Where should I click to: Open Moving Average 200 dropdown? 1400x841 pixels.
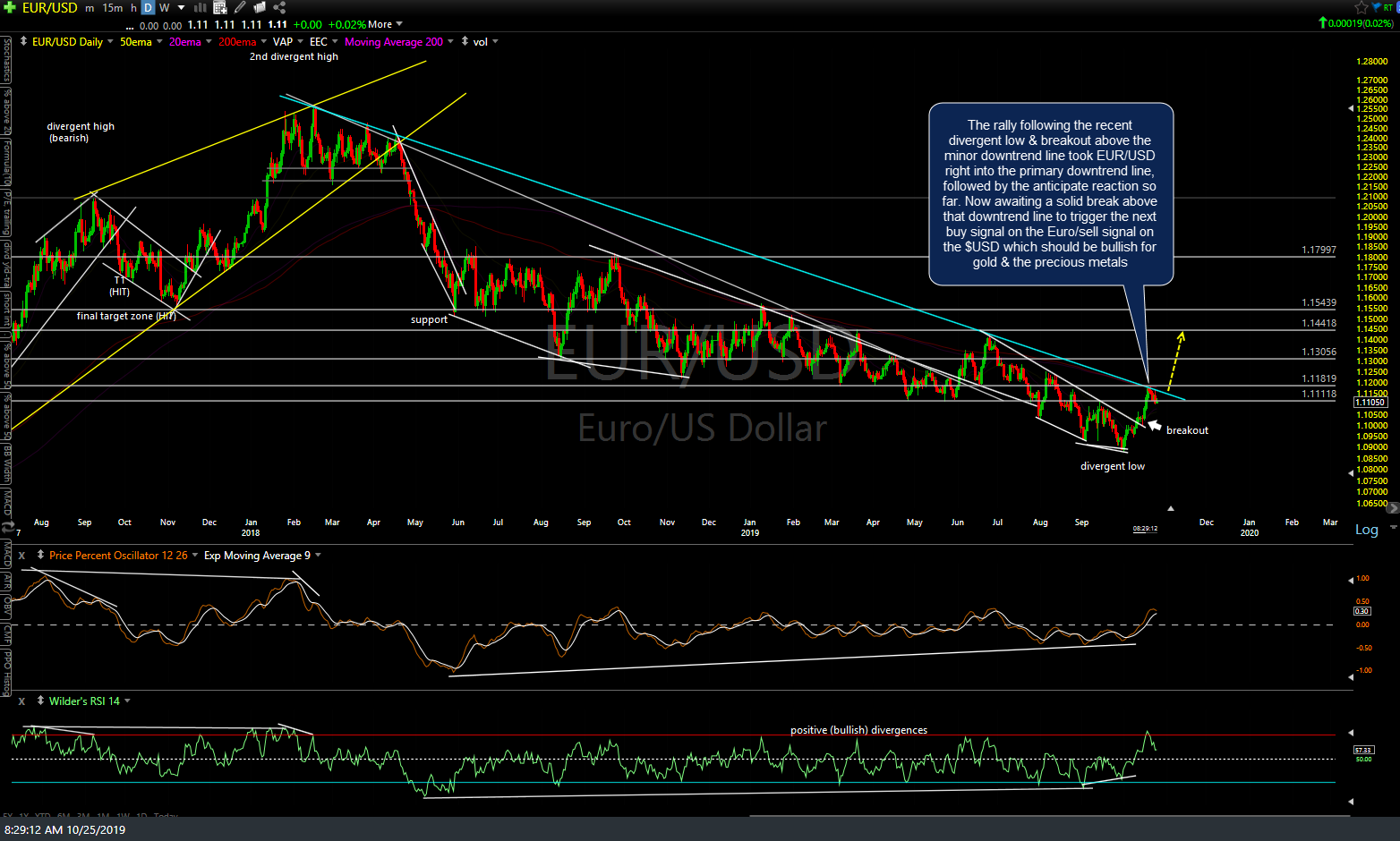[450, 42]
